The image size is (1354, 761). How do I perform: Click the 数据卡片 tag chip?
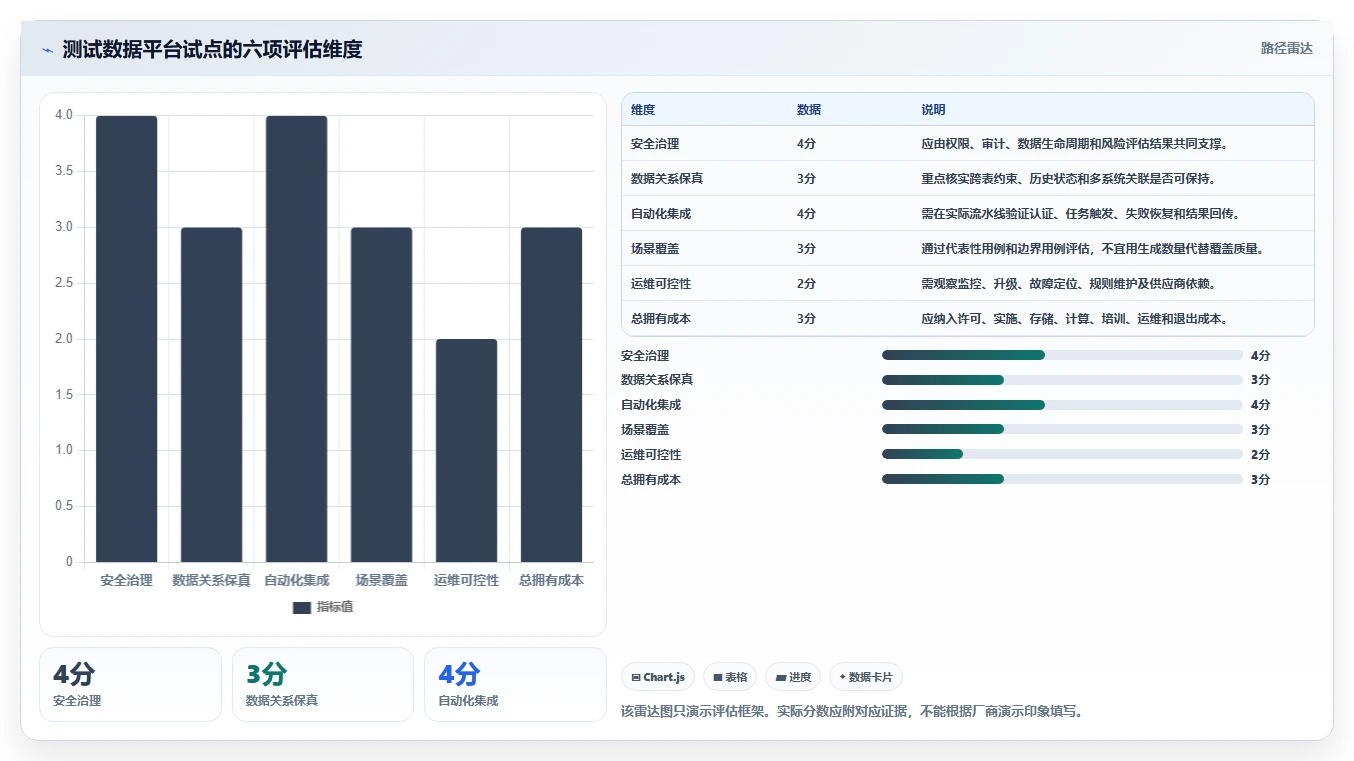866,677
